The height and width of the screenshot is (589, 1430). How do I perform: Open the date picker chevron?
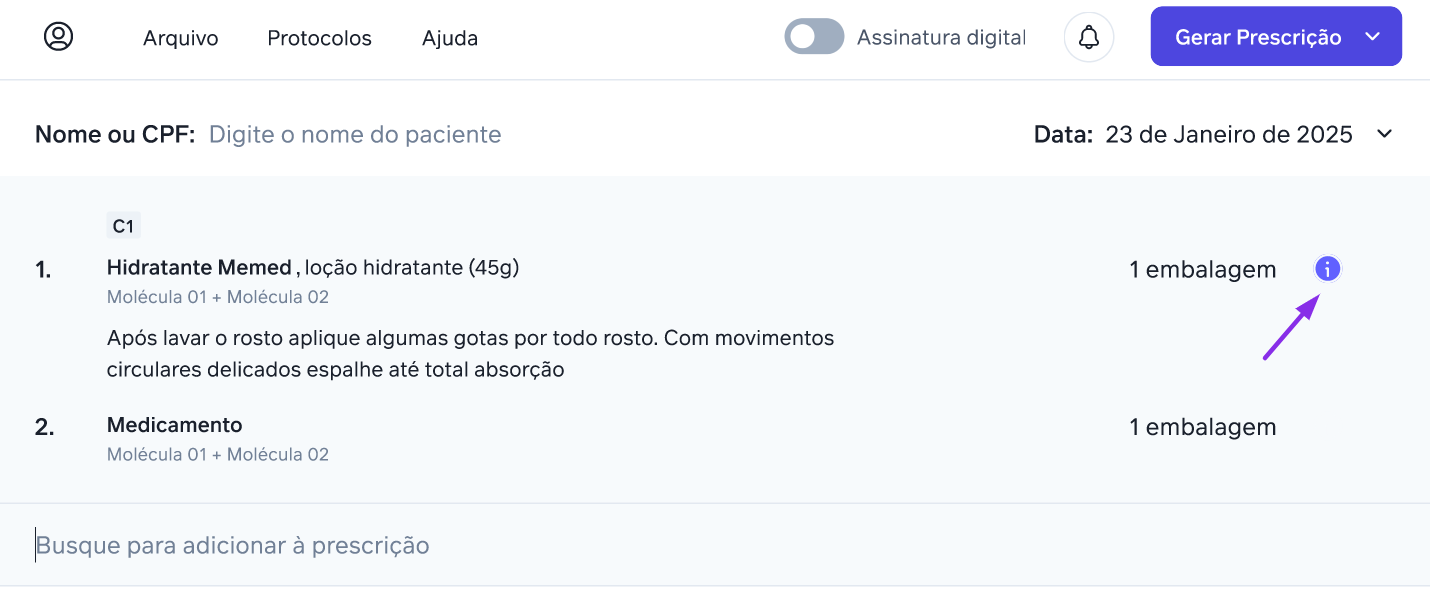pos(1384,134)
